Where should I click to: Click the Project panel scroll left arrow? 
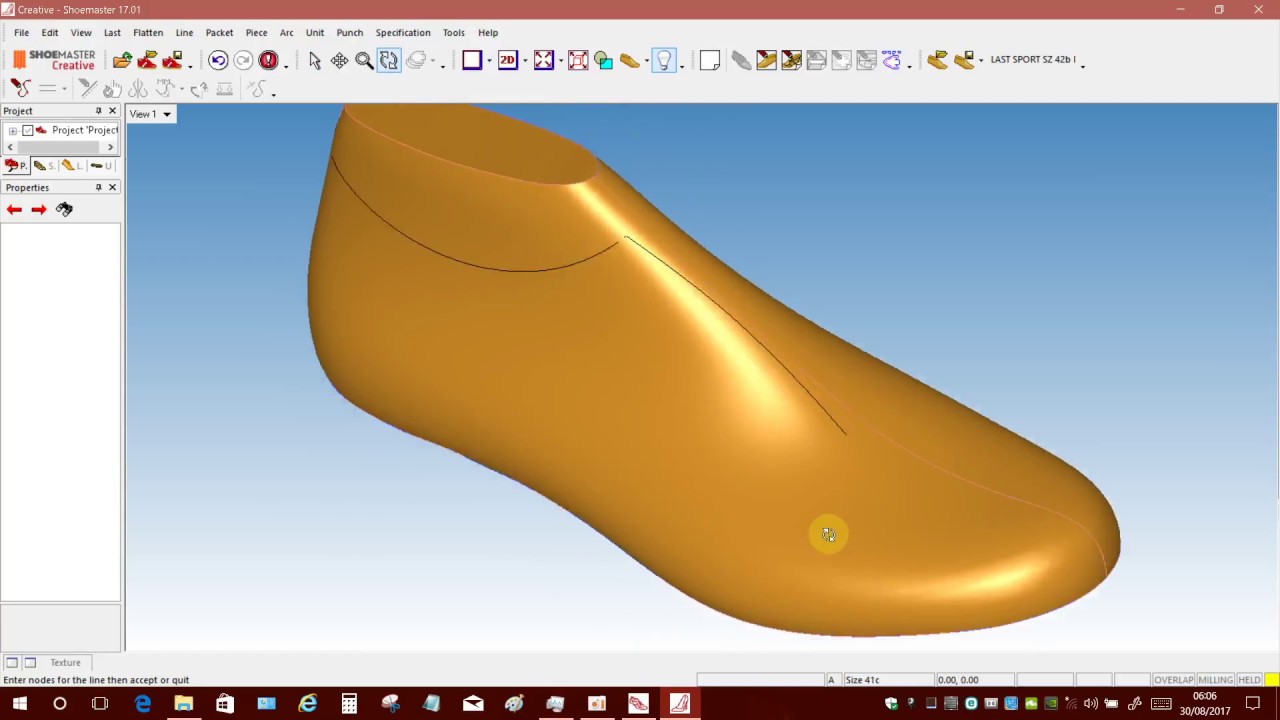10,147
